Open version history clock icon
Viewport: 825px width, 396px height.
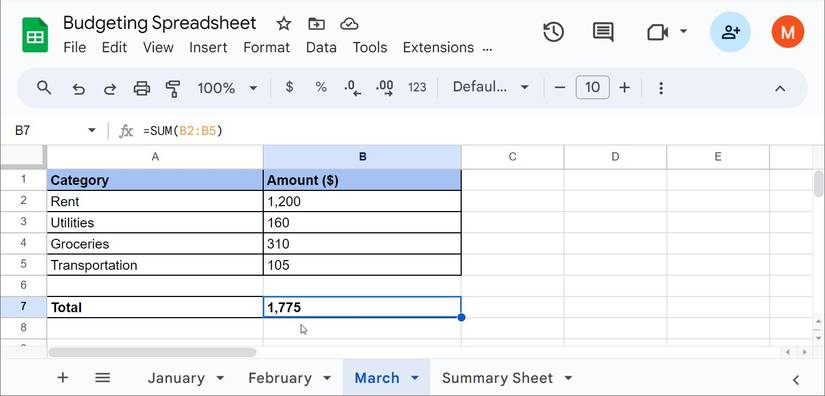[x=553, y=33]
